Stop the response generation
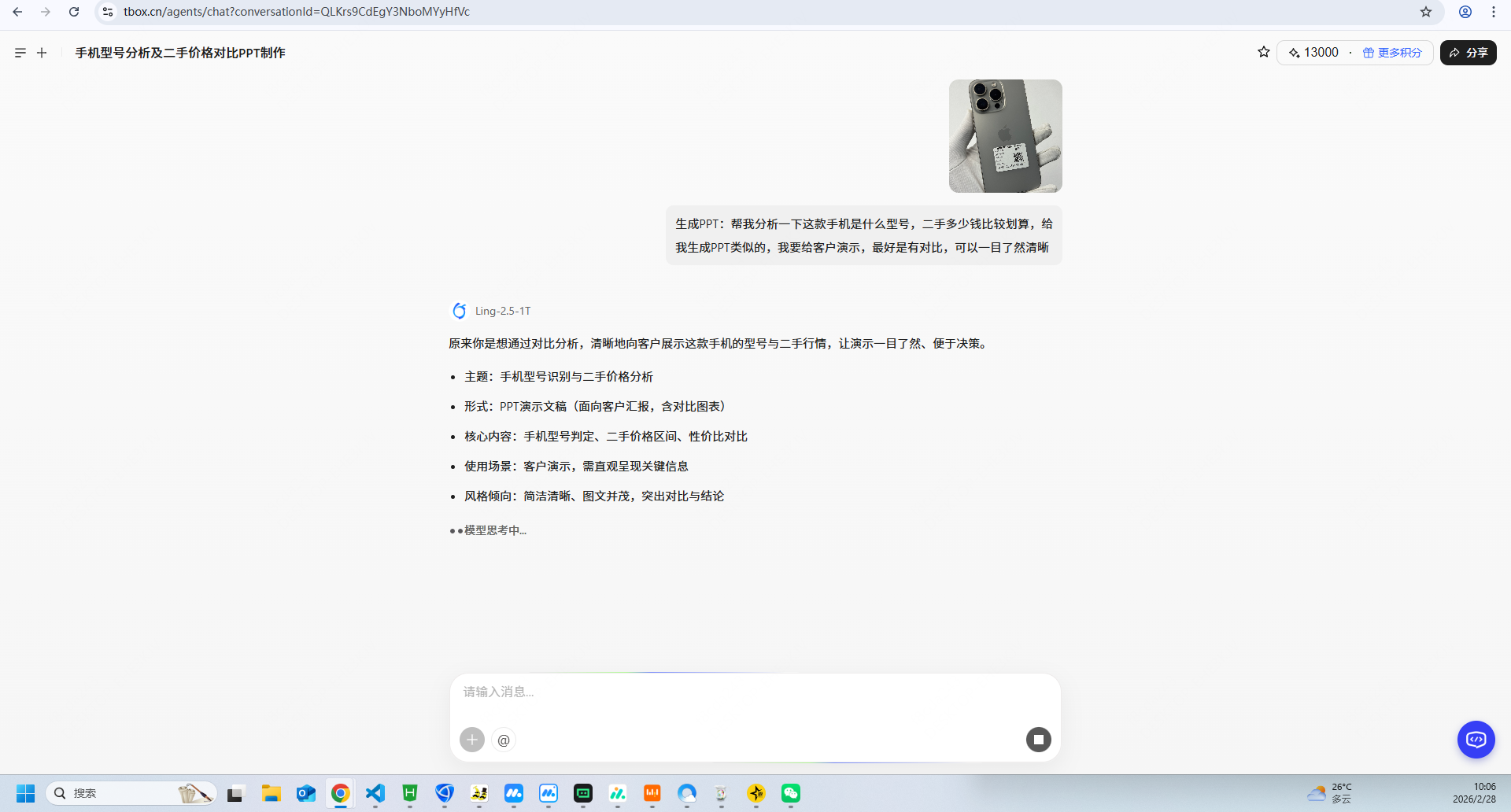 pos(1038,740)
